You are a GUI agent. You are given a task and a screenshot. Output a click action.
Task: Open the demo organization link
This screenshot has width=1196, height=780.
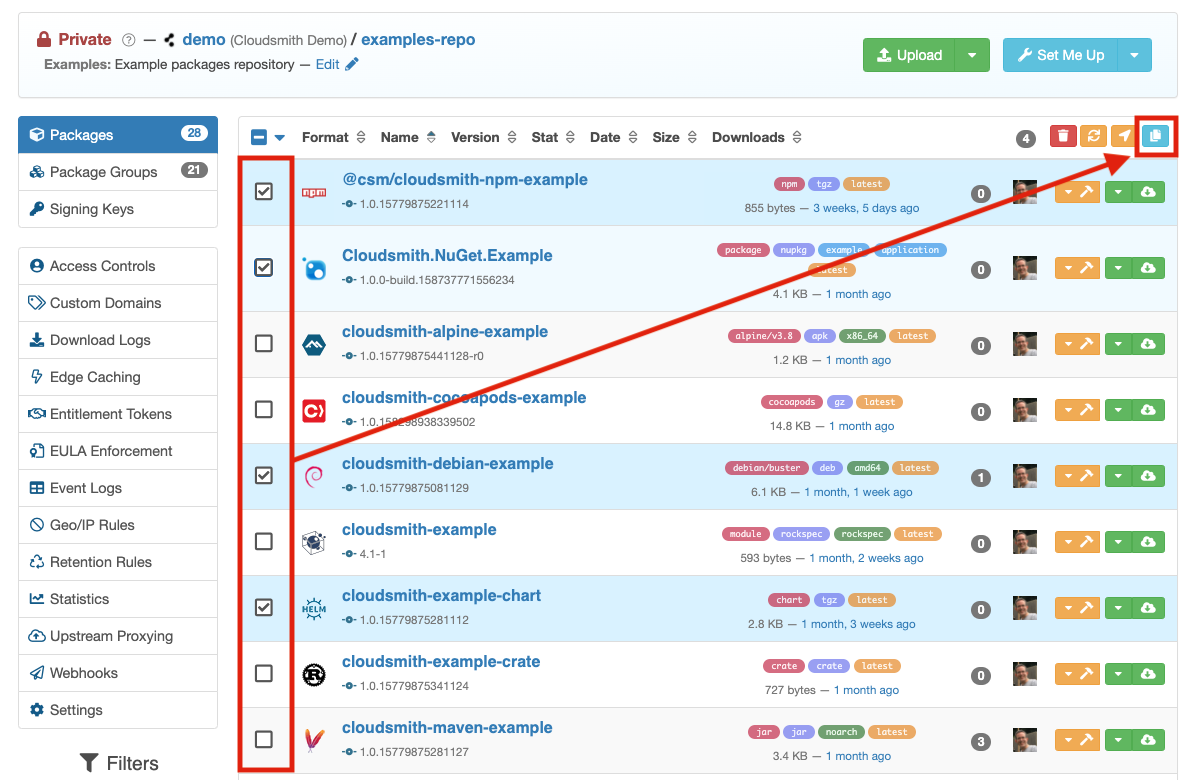tap(204, 39)
